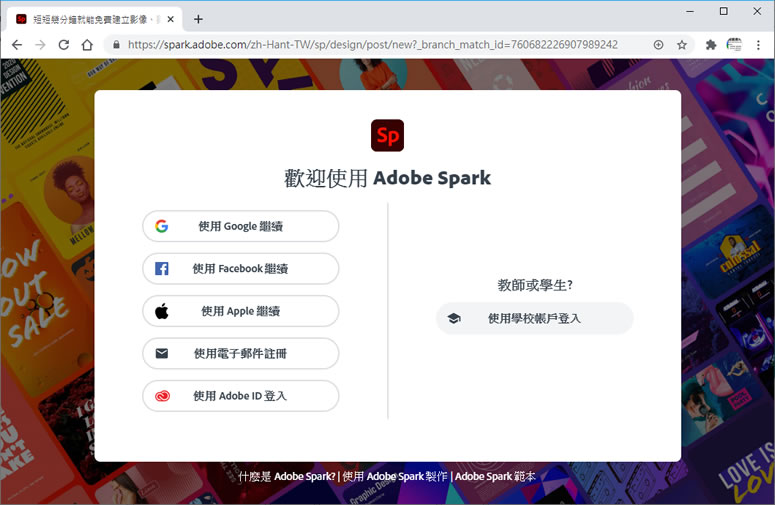This screenshot has width=775, height=505.
Task: Click the install app plus icon
Action: (658, 45)
